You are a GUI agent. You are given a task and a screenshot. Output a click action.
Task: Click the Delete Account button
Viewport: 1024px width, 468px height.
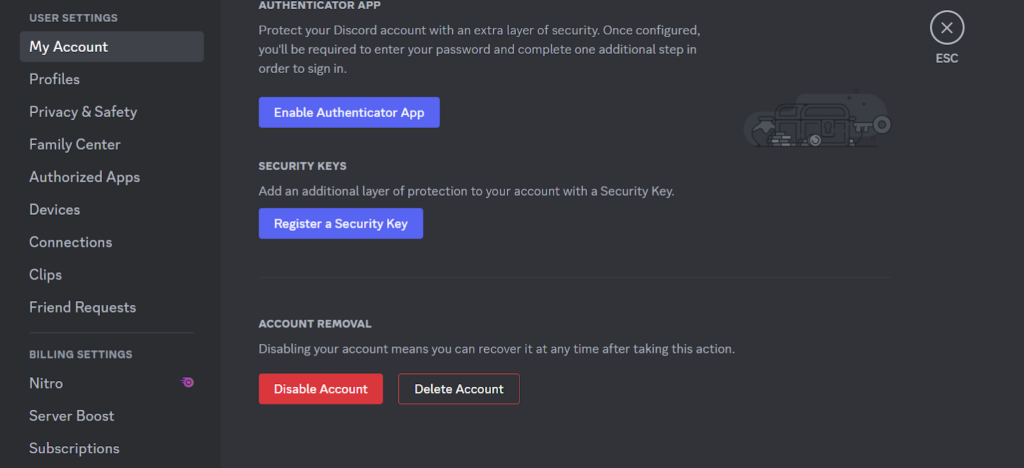458,389
